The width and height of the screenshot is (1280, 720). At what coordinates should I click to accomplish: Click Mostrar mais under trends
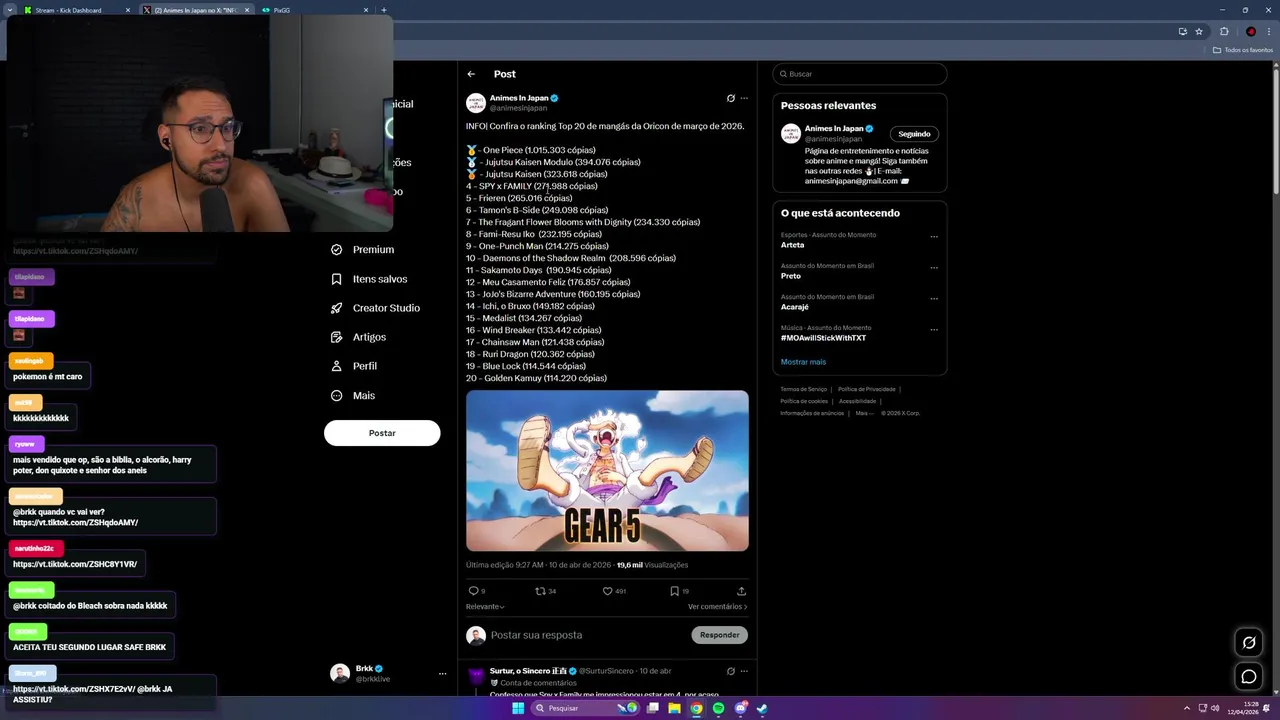(803, 362)
